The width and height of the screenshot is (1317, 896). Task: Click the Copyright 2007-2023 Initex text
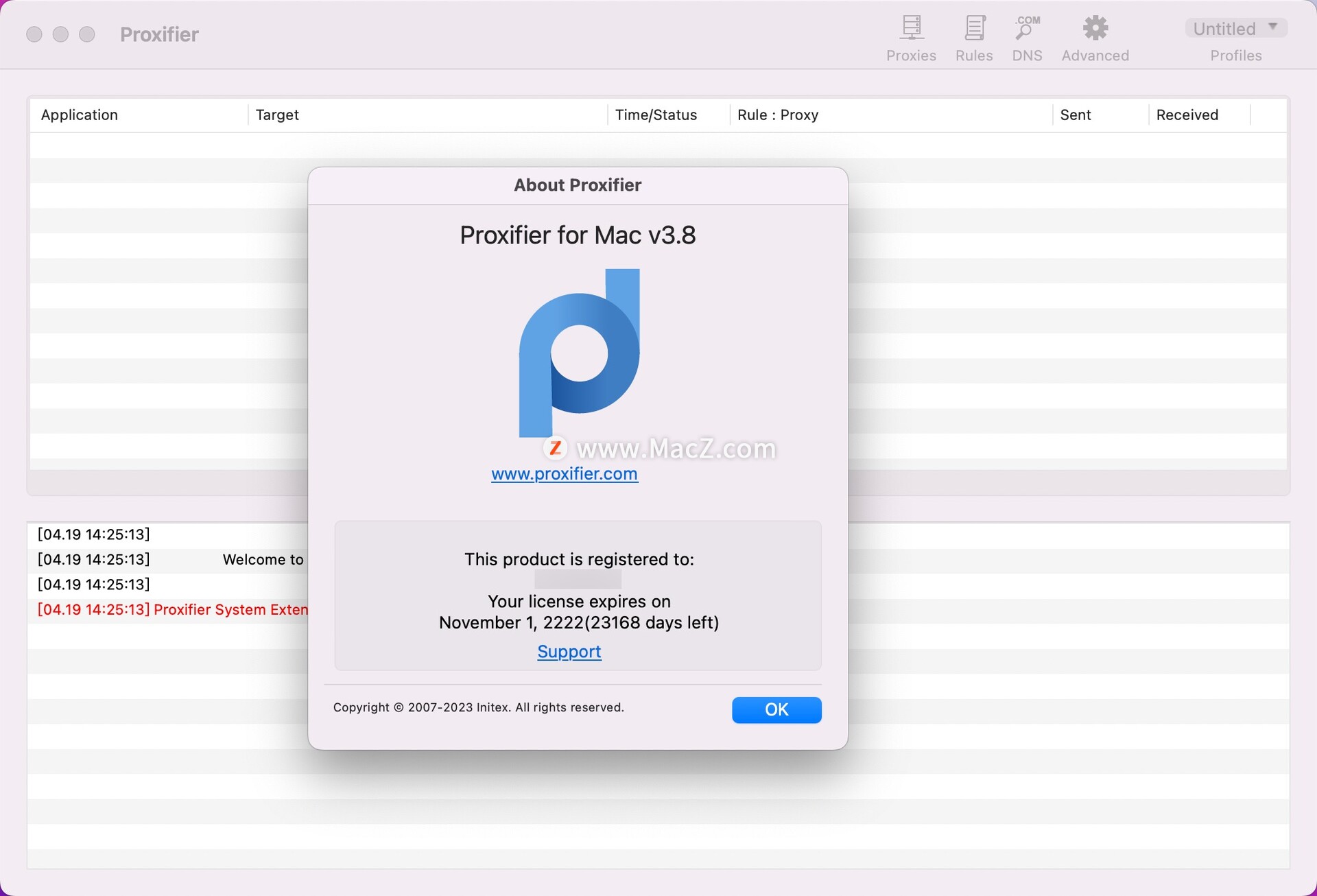(x=478, y=707)
